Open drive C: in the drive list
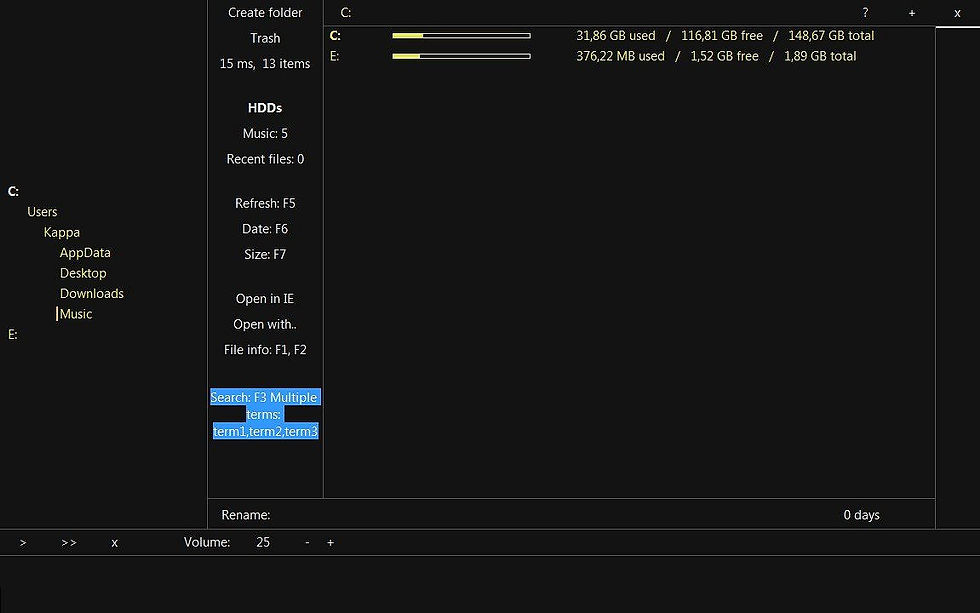The image size is (980, 613). click(x=335, y=36)
